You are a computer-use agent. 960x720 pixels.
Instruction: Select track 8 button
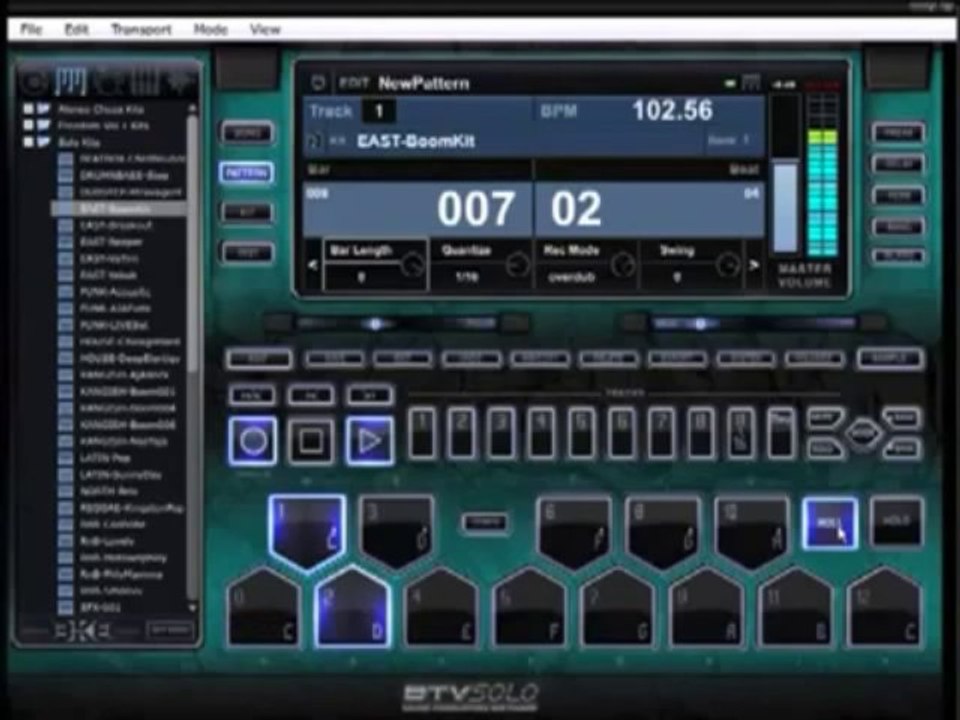(x=701, y=433)
